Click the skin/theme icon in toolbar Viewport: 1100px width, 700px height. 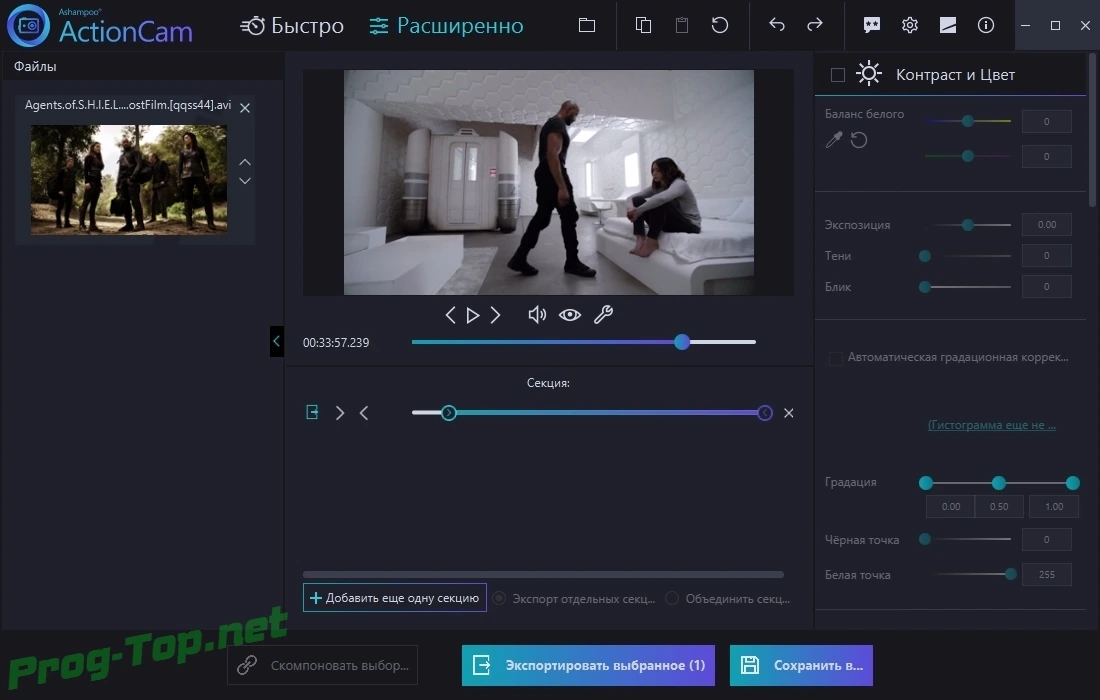tap(948, 25)
